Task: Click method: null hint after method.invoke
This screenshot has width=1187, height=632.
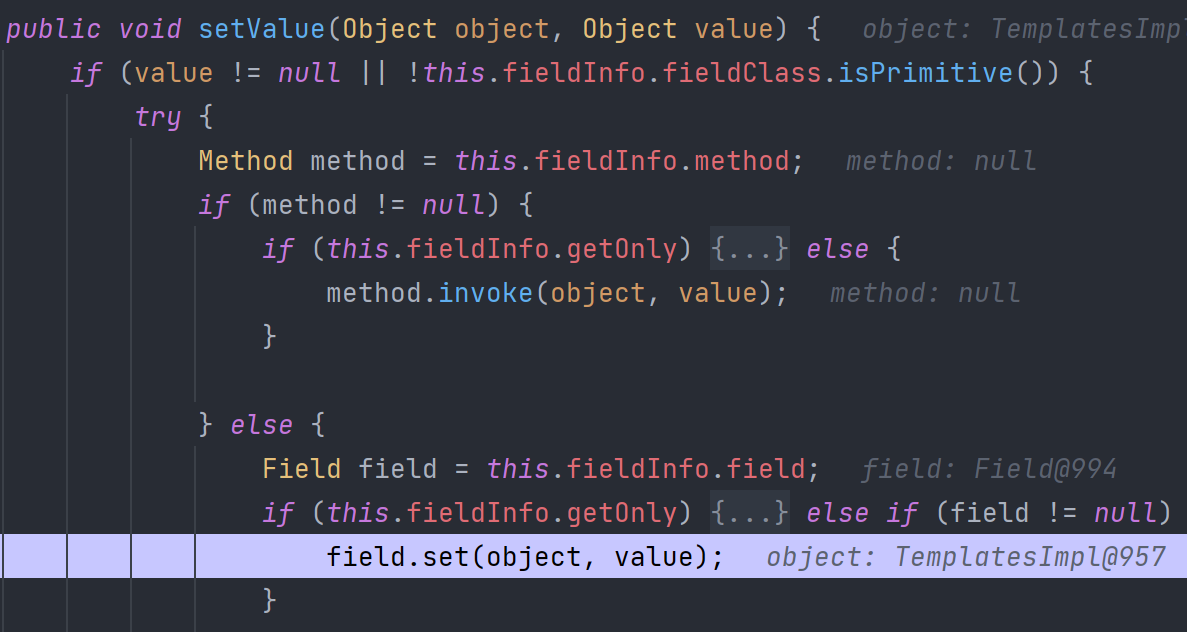Action: coord(925,293)
